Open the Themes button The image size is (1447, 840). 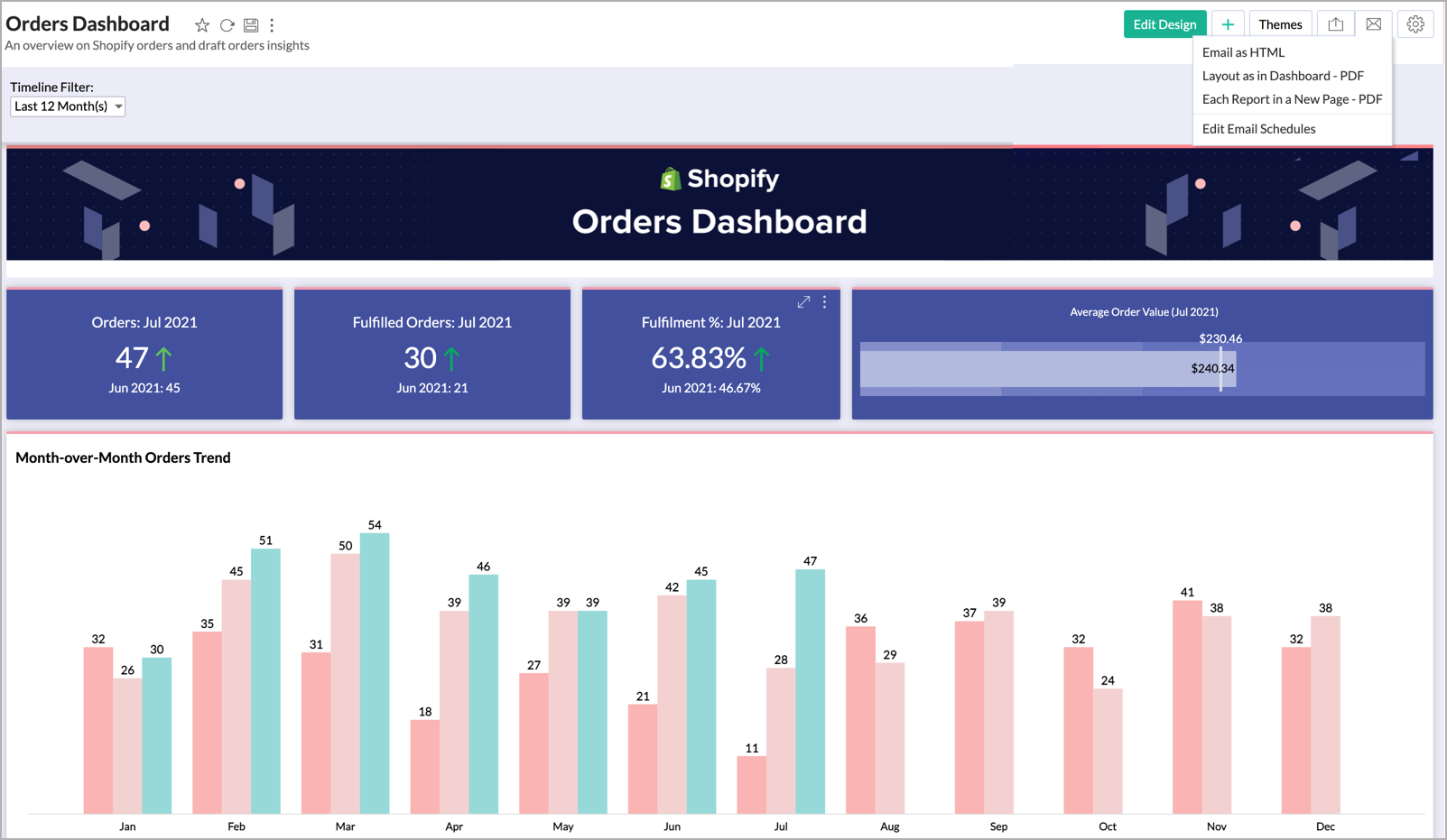tap(1280, 24)
